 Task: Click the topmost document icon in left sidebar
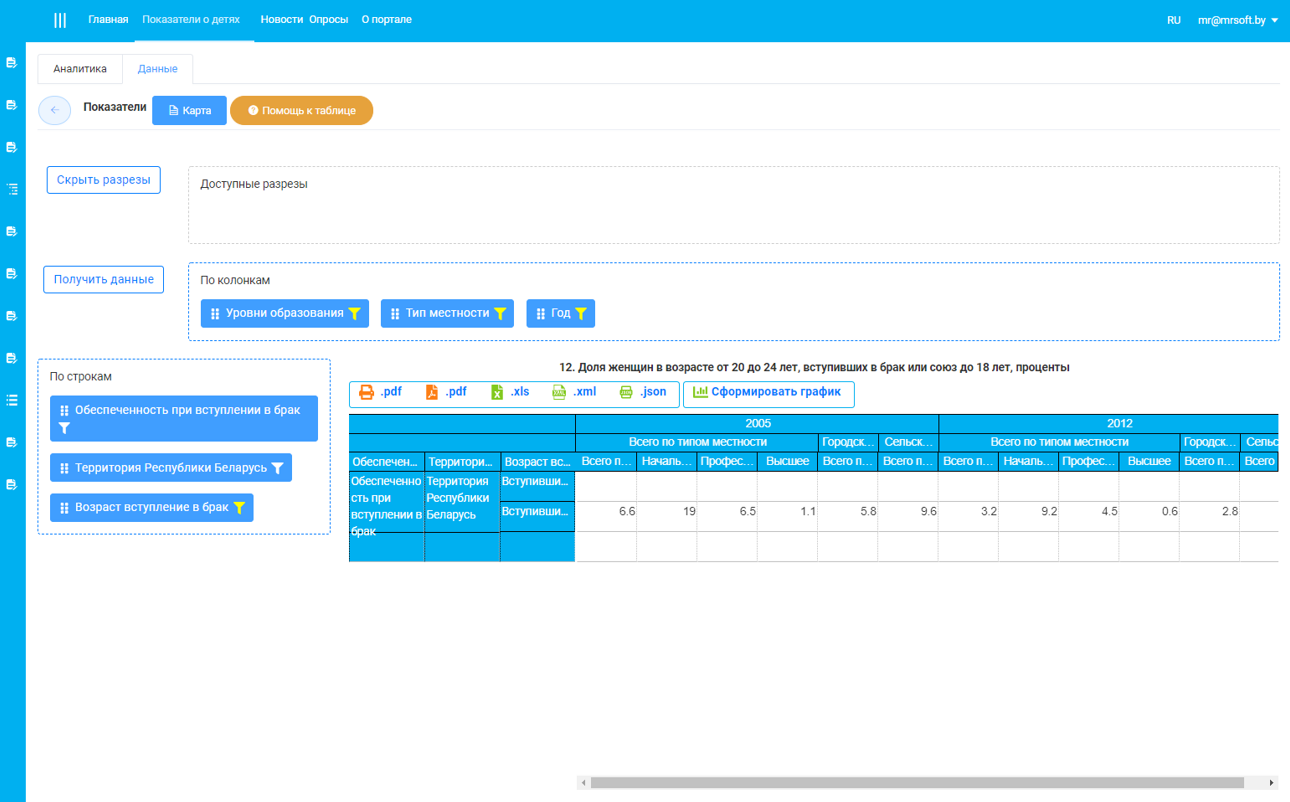tap(12, 63)
